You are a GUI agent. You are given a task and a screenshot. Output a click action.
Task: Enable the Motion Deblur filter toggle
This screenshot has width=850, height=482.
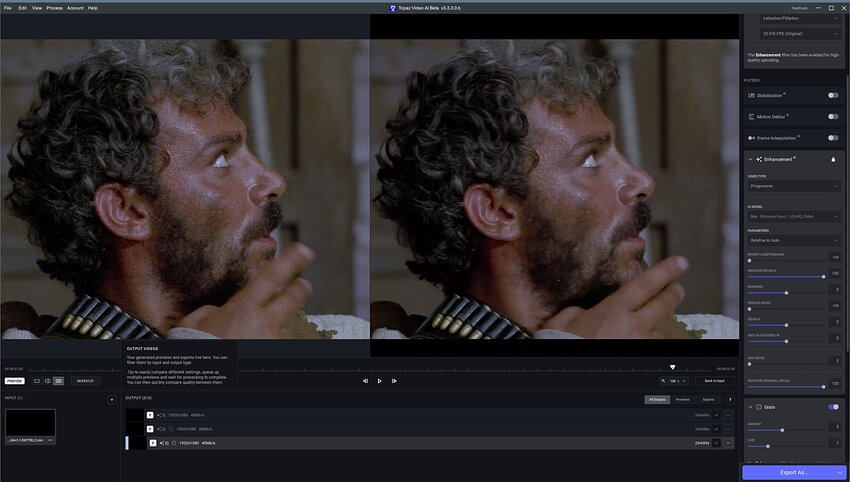833,117
